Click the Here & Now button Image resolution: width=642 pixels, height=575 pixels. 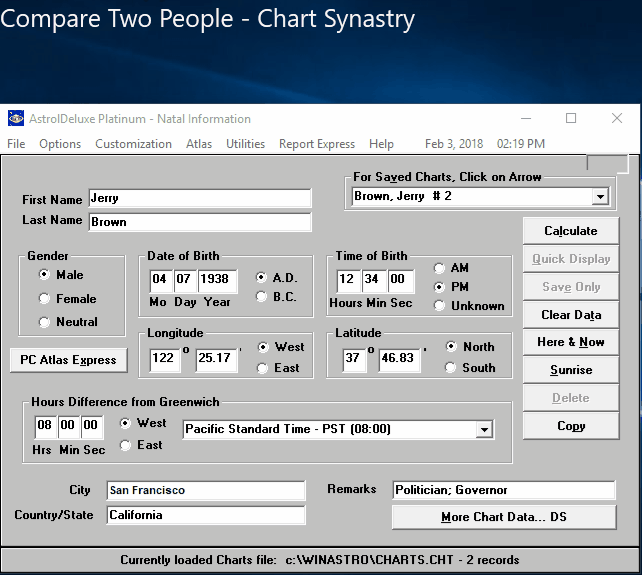[x=570, y=342]
